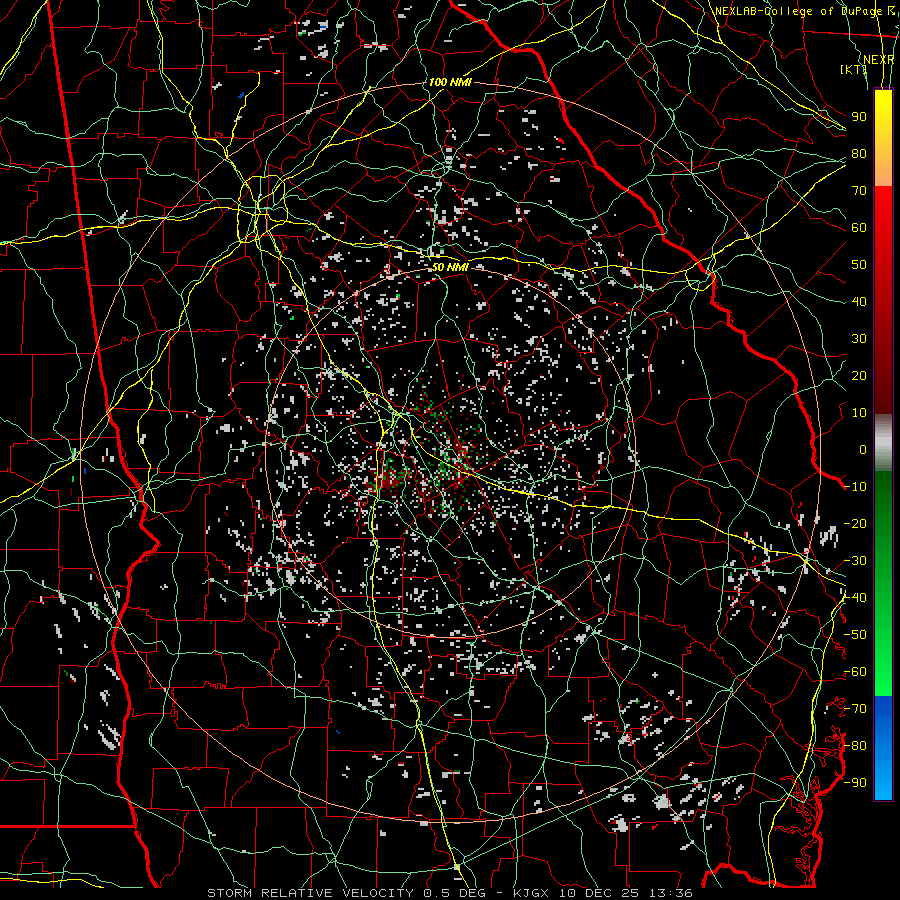The height and width of the screenshot is (900, 900).
Task: Click the -60 value on the velocity scale
Action: pyautogui.click(x=855, y=672)
